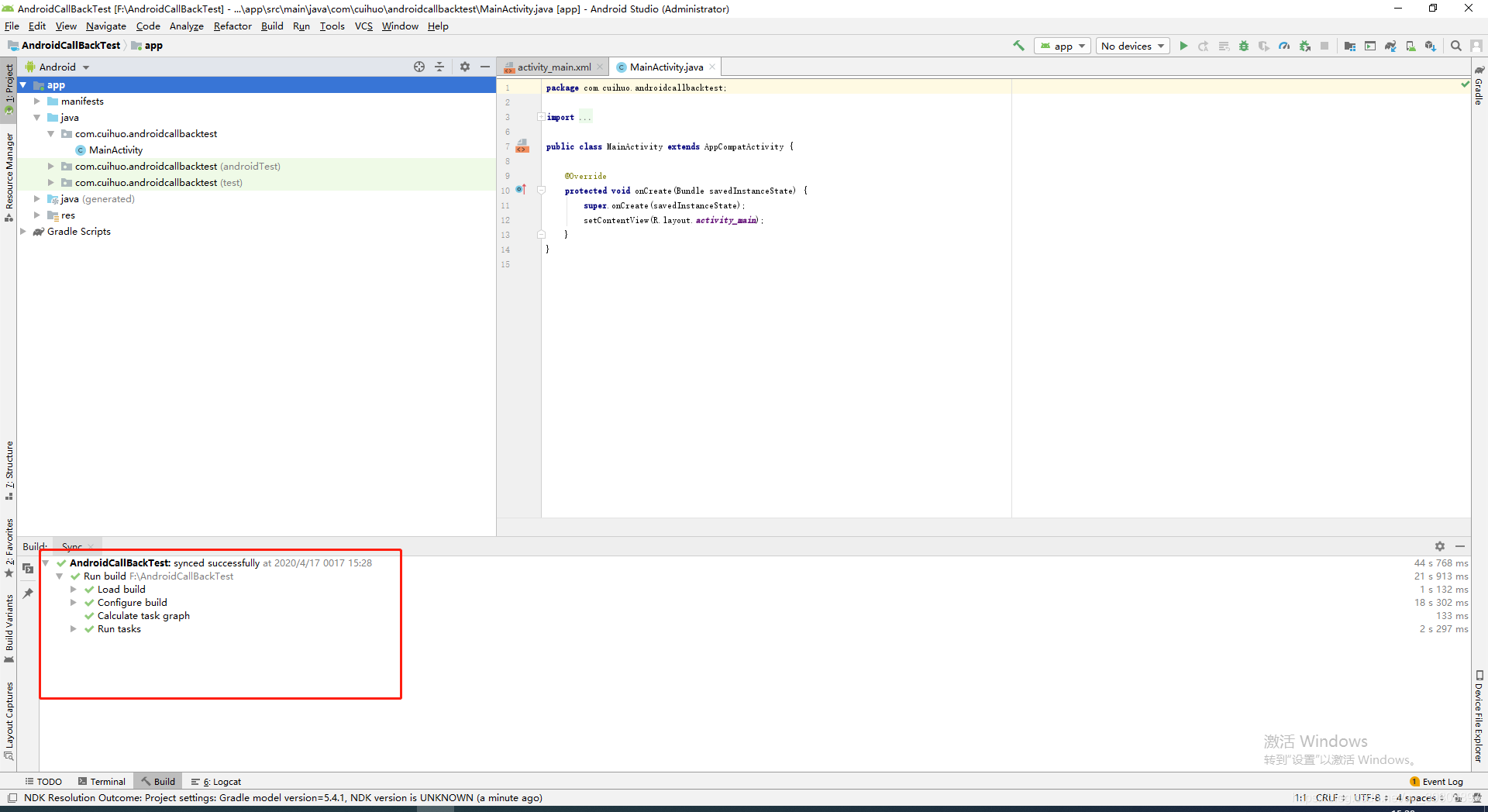Open the Tools menu
1488x812 pixels.
coord(332,26)
